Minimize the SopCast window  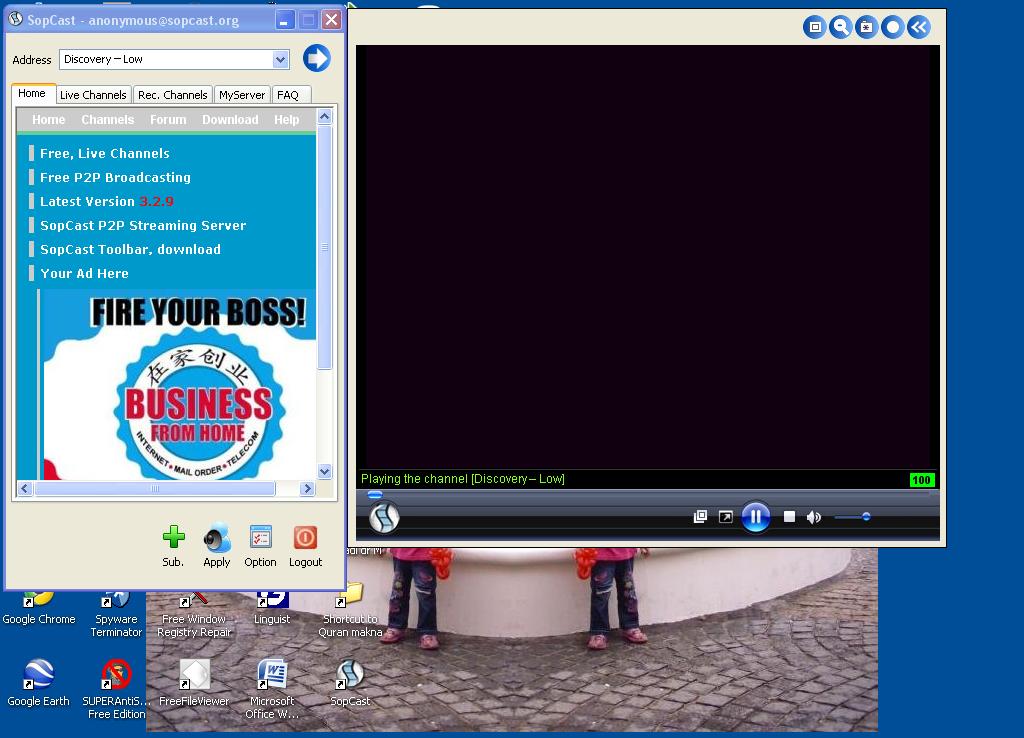coord(284,20)
